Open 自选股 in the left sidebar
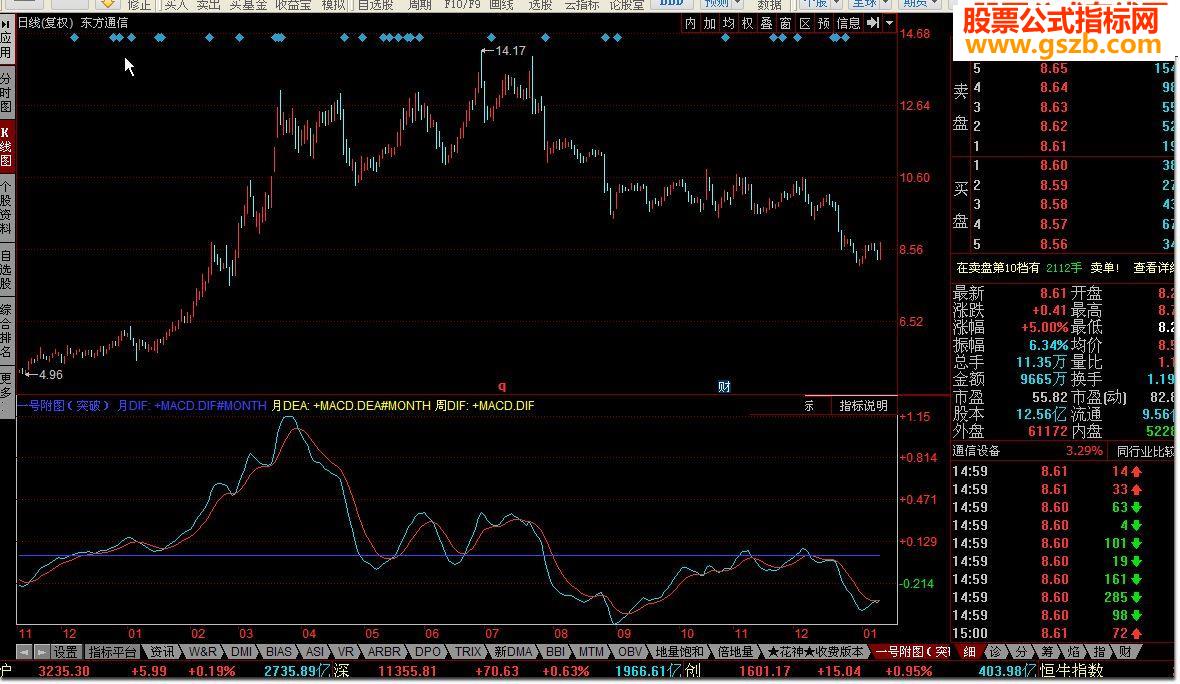The height and width of the screenshot is (684, 1180). tap(6, 270)
